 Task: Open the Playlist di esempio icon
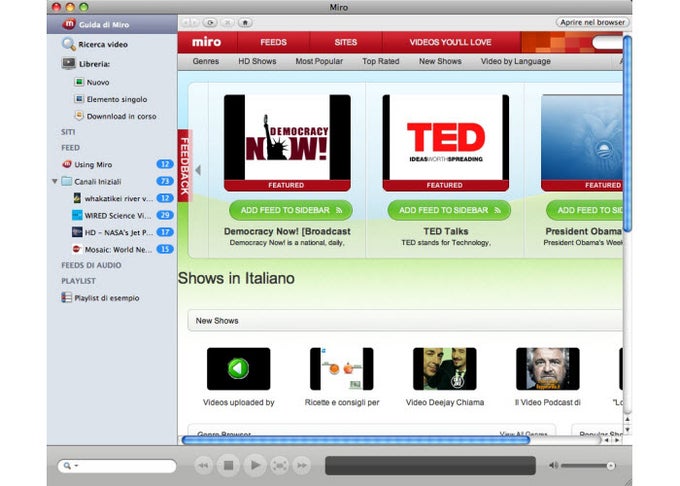click(66, 297)
